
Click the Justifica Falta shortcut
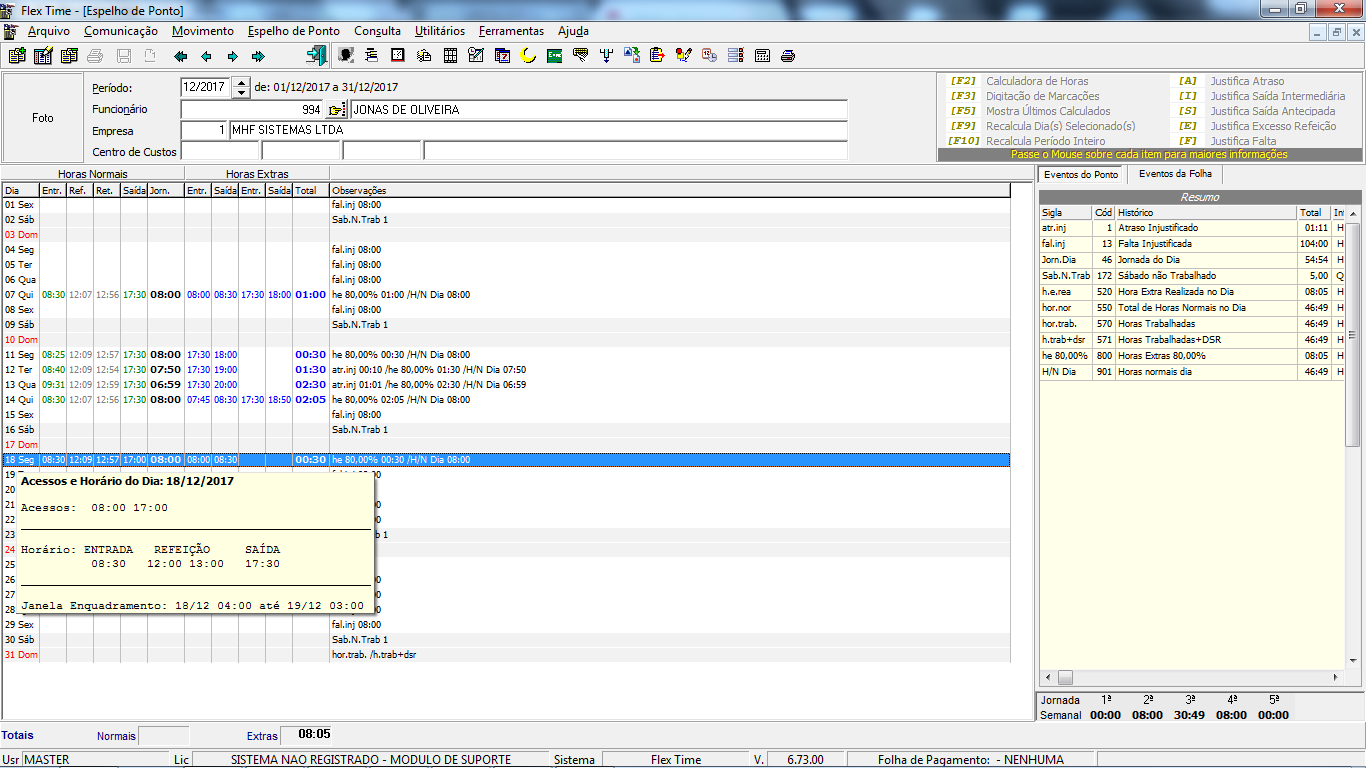[1227, 141]
